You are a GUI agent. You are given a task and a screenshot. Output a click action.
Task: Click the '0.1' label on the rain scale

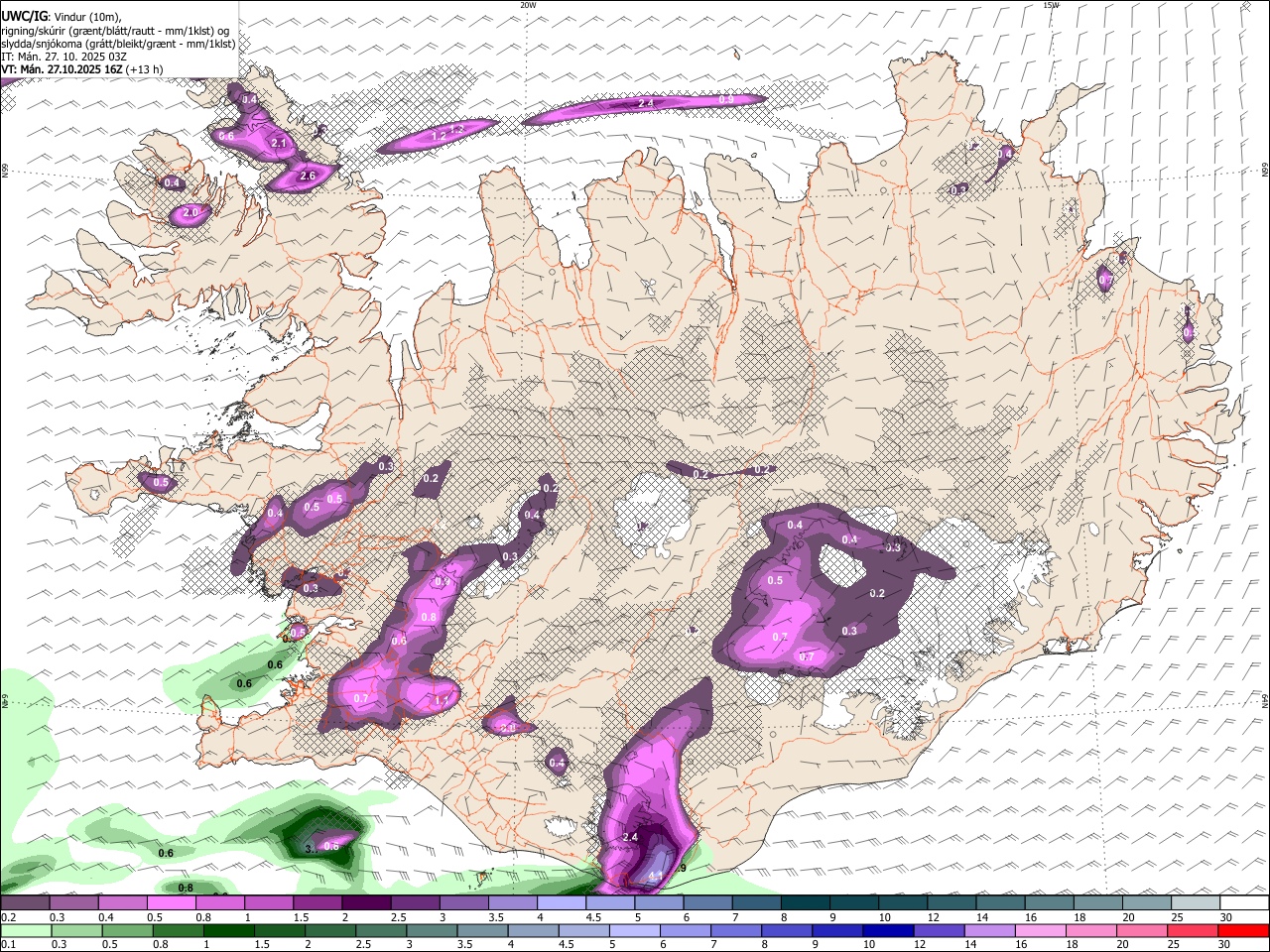click(8, 945)
